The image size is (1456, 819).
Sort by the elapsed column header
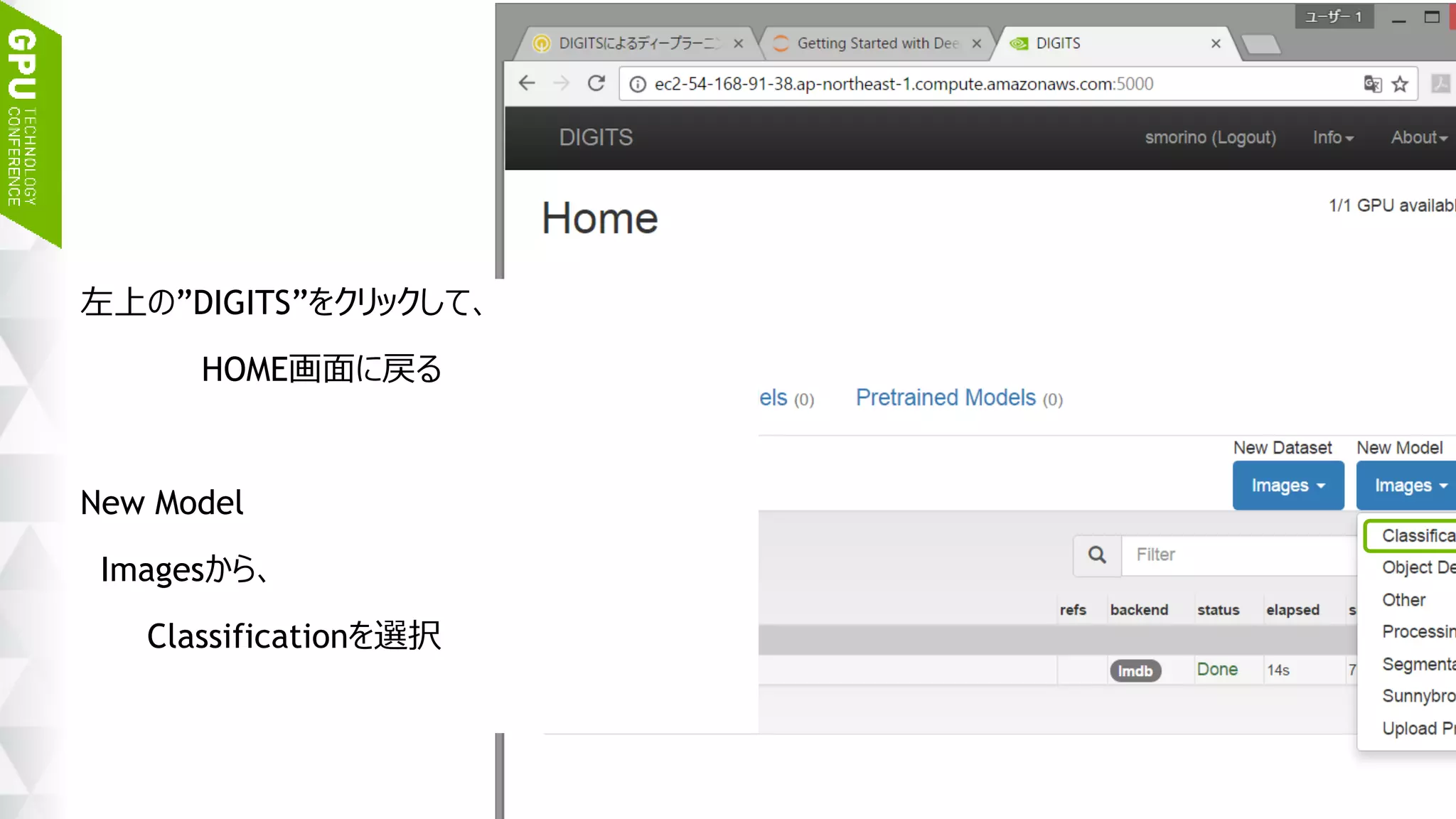pos(1292,610)
